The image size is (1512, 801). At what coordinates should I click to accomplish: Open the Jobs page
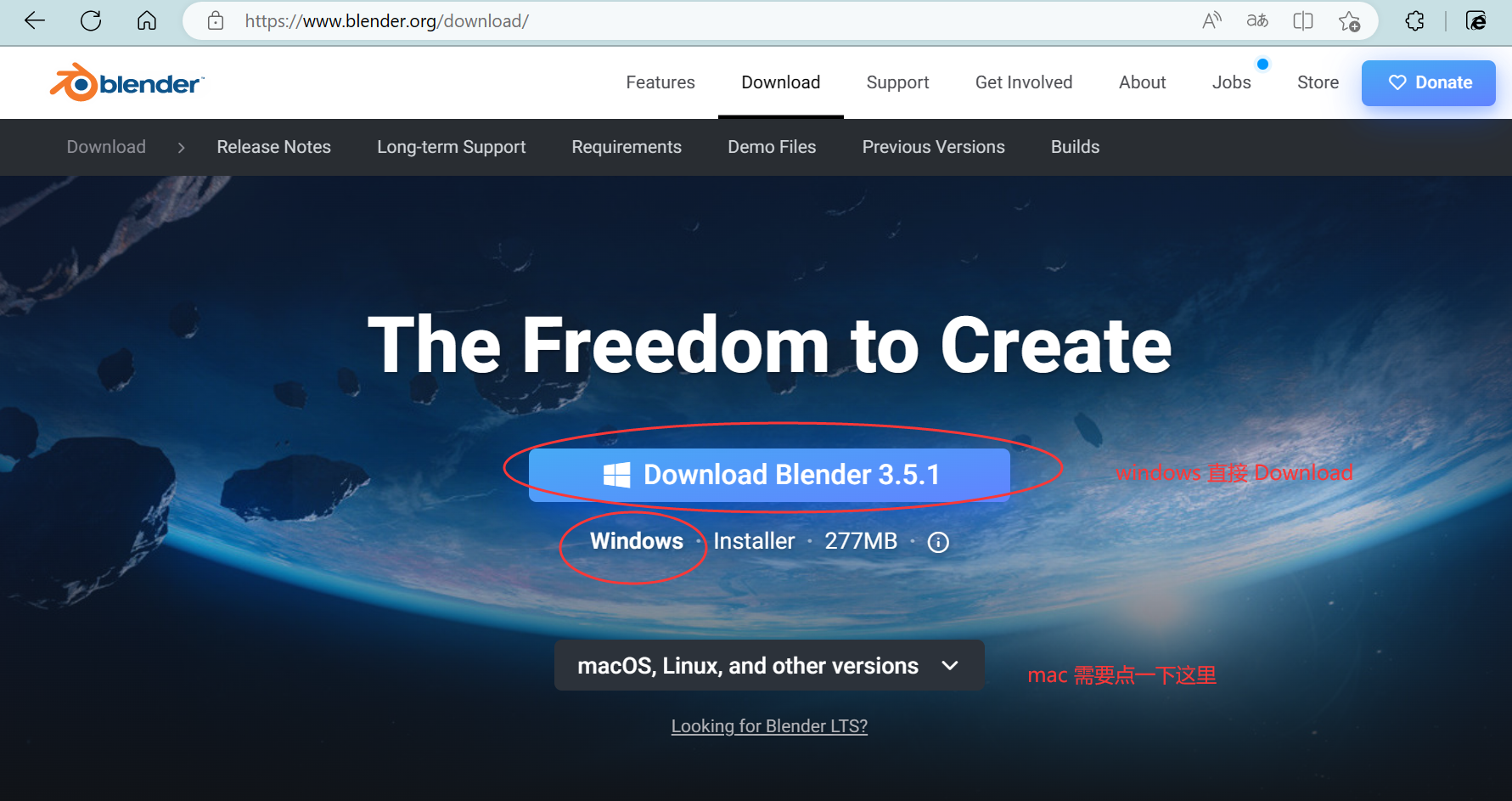pos(1232,82)
